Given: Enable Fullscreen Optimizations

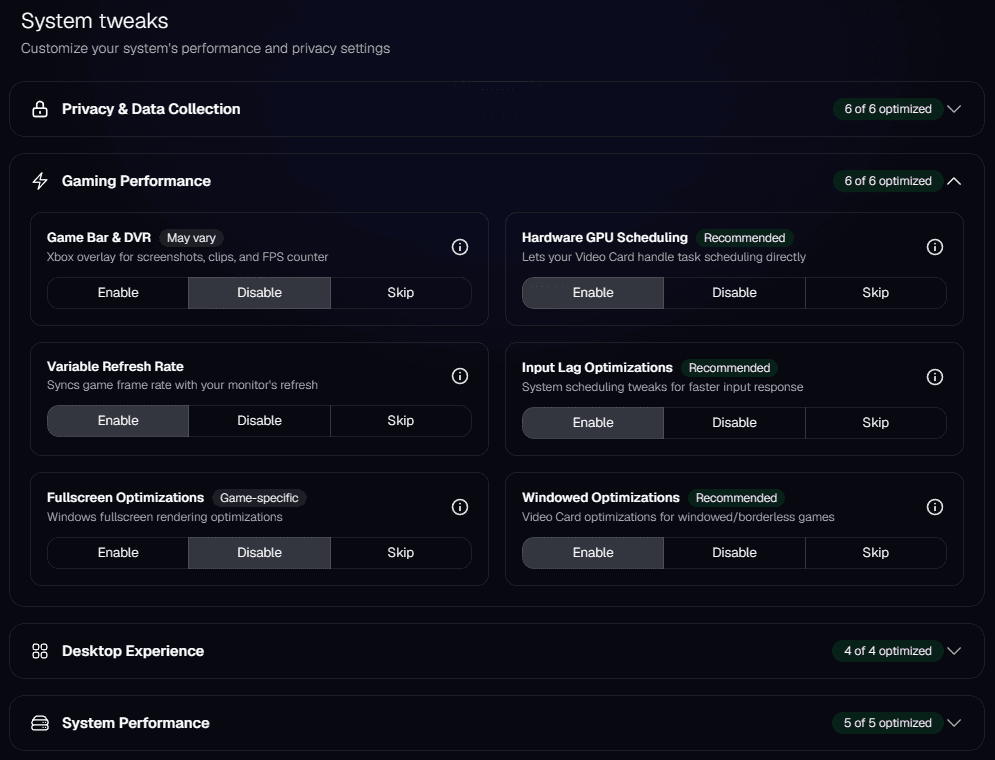Looking at the screenshot, I should pyautogui.click(x=118, y=553).
